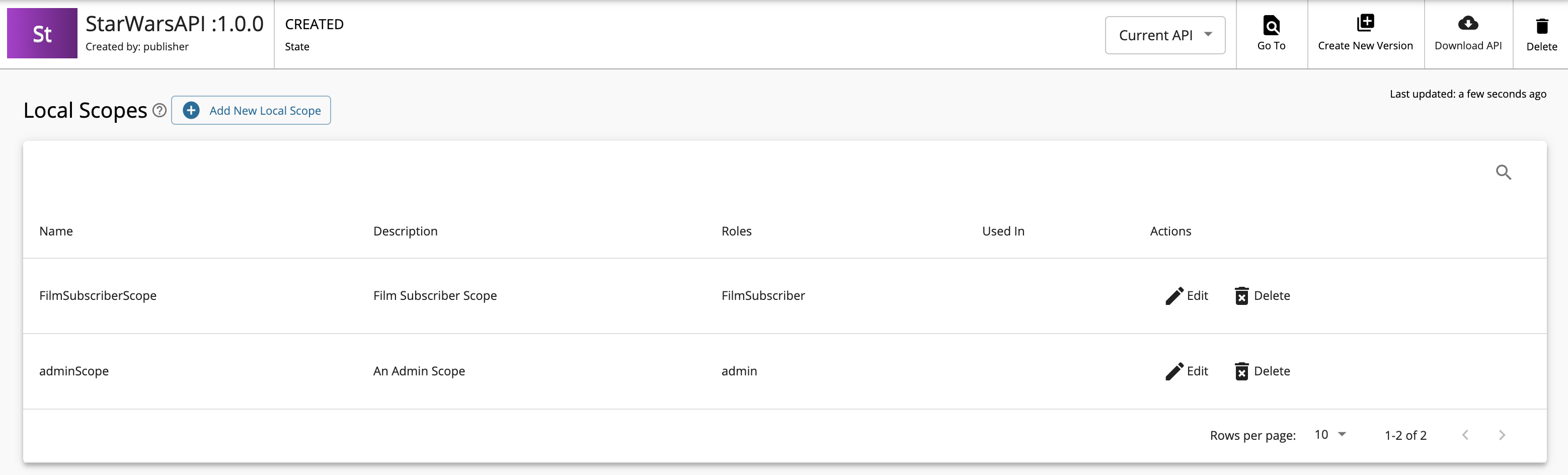Click the Roles column header

tap(736, 231)
